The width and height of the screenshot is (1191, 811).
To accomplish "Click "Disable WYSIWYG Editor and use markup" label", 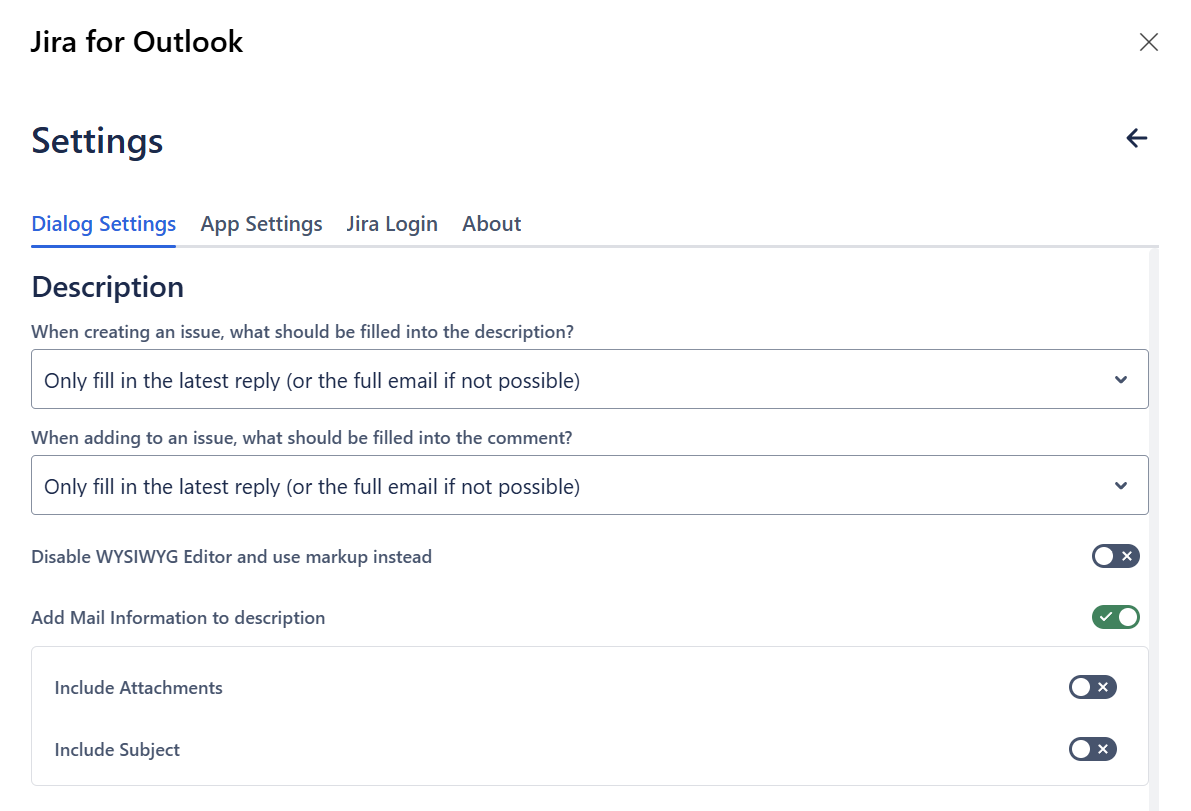I will click(231, 557).
